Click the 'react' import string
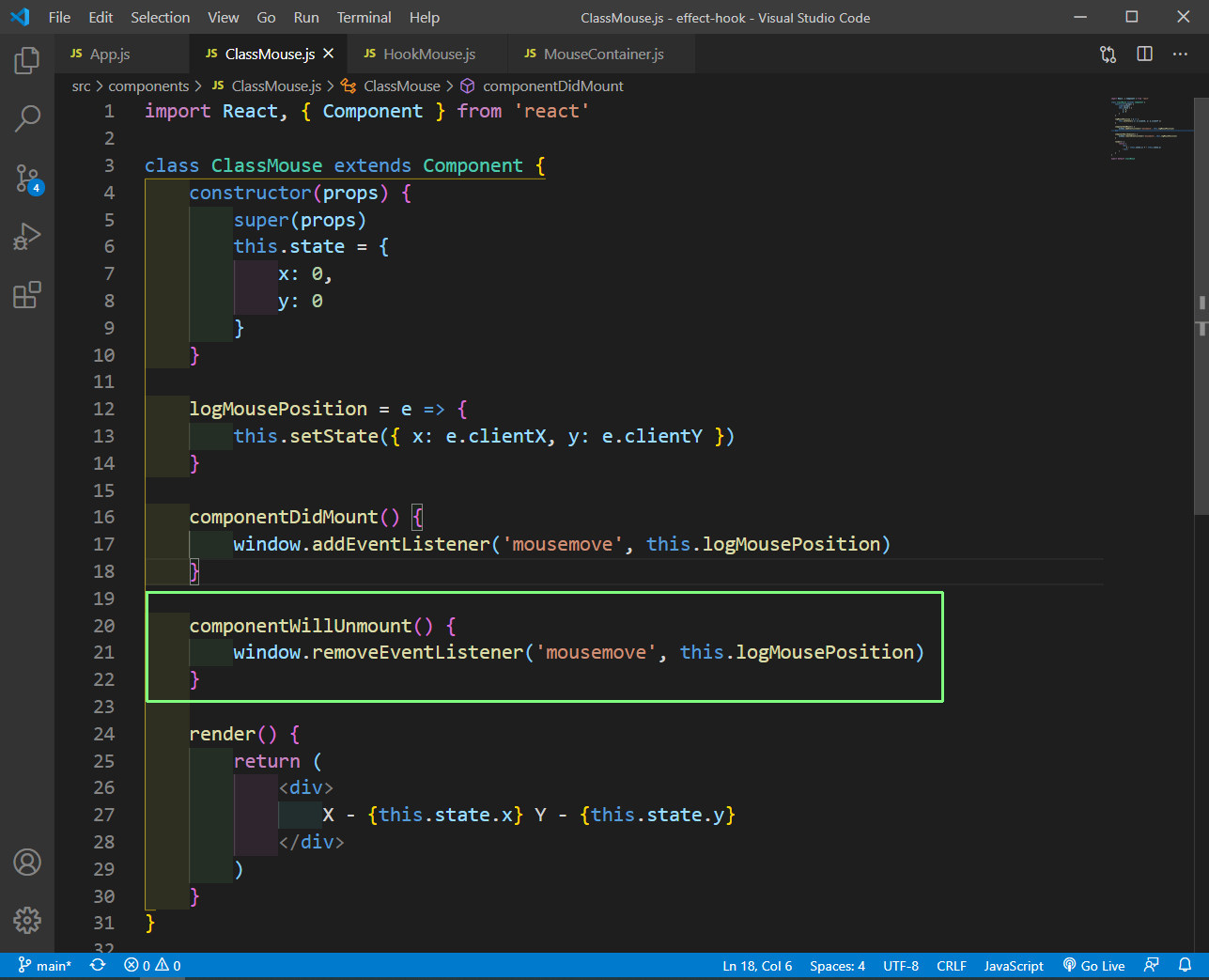Viewport: 1209px width, 980px height. 551,111
